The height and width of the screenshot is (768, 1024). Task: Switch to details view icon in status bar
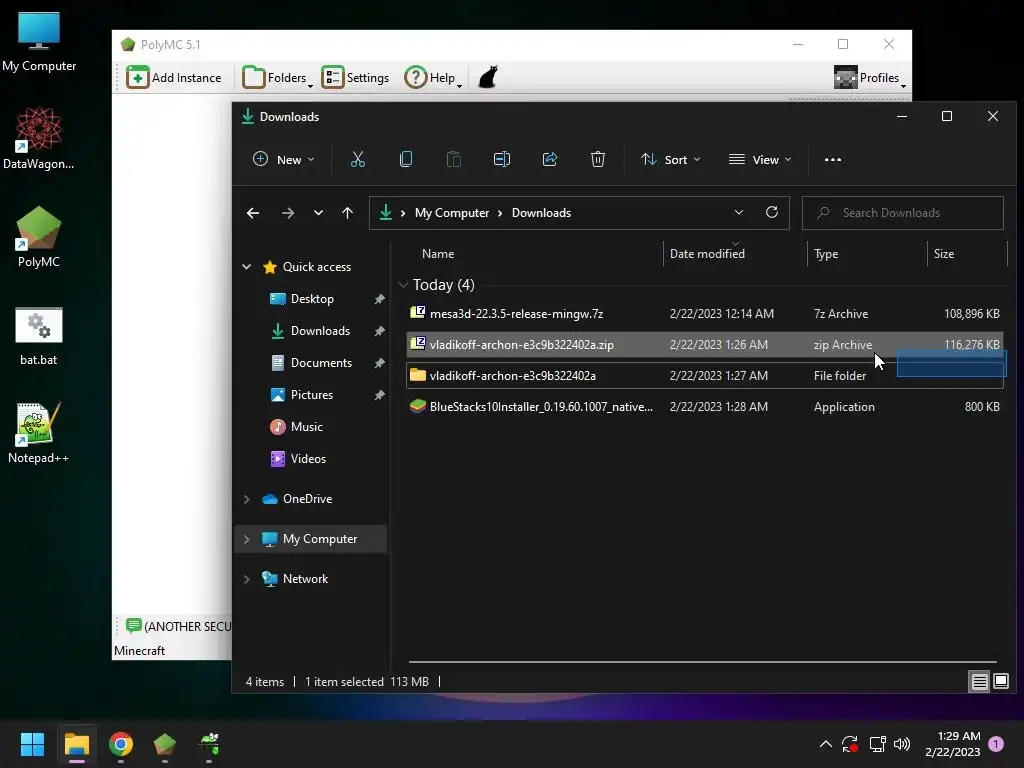[x=980, y=682]
